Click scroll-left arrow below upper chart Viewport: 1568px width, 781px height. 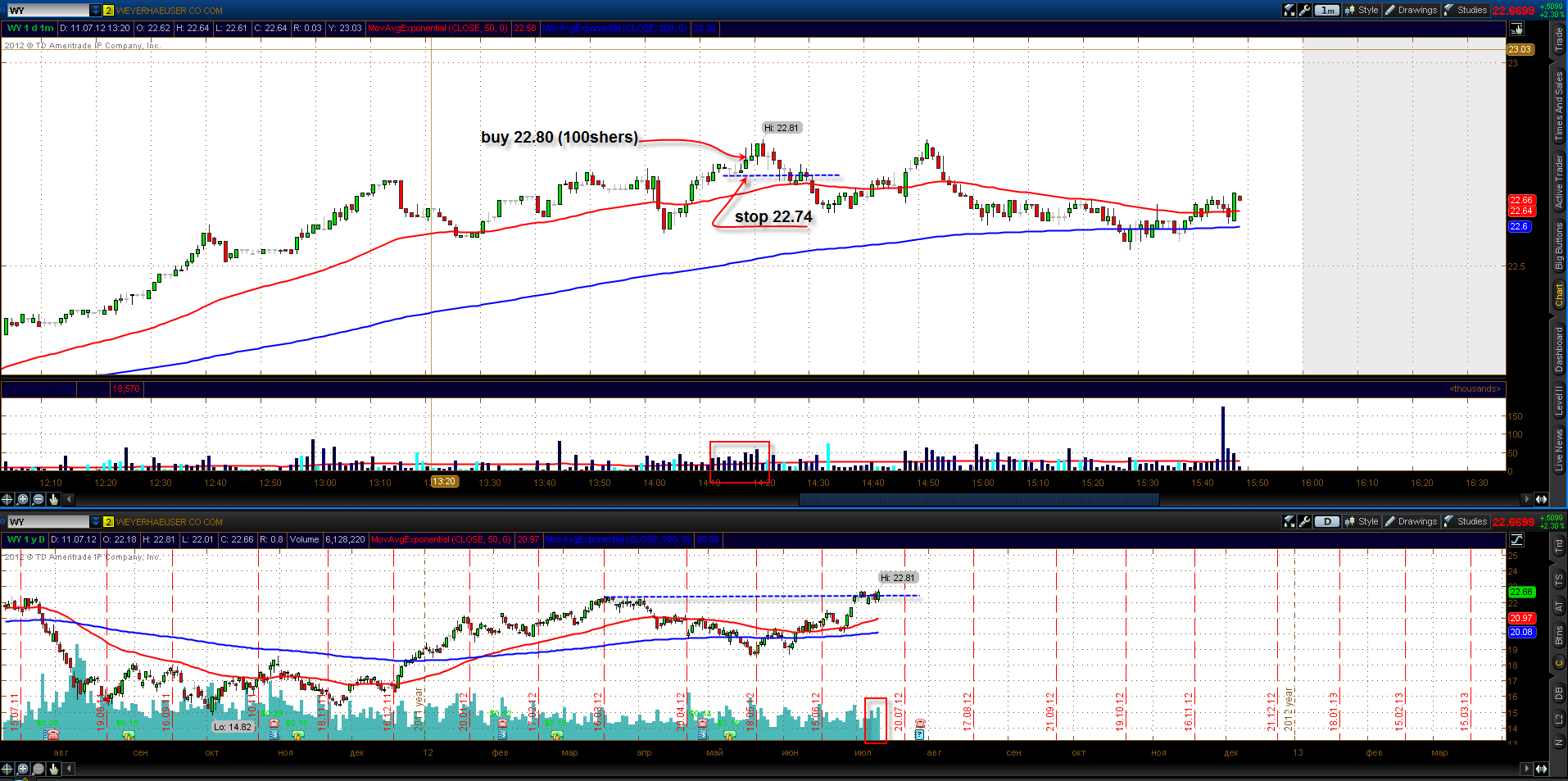coord(70,499)
